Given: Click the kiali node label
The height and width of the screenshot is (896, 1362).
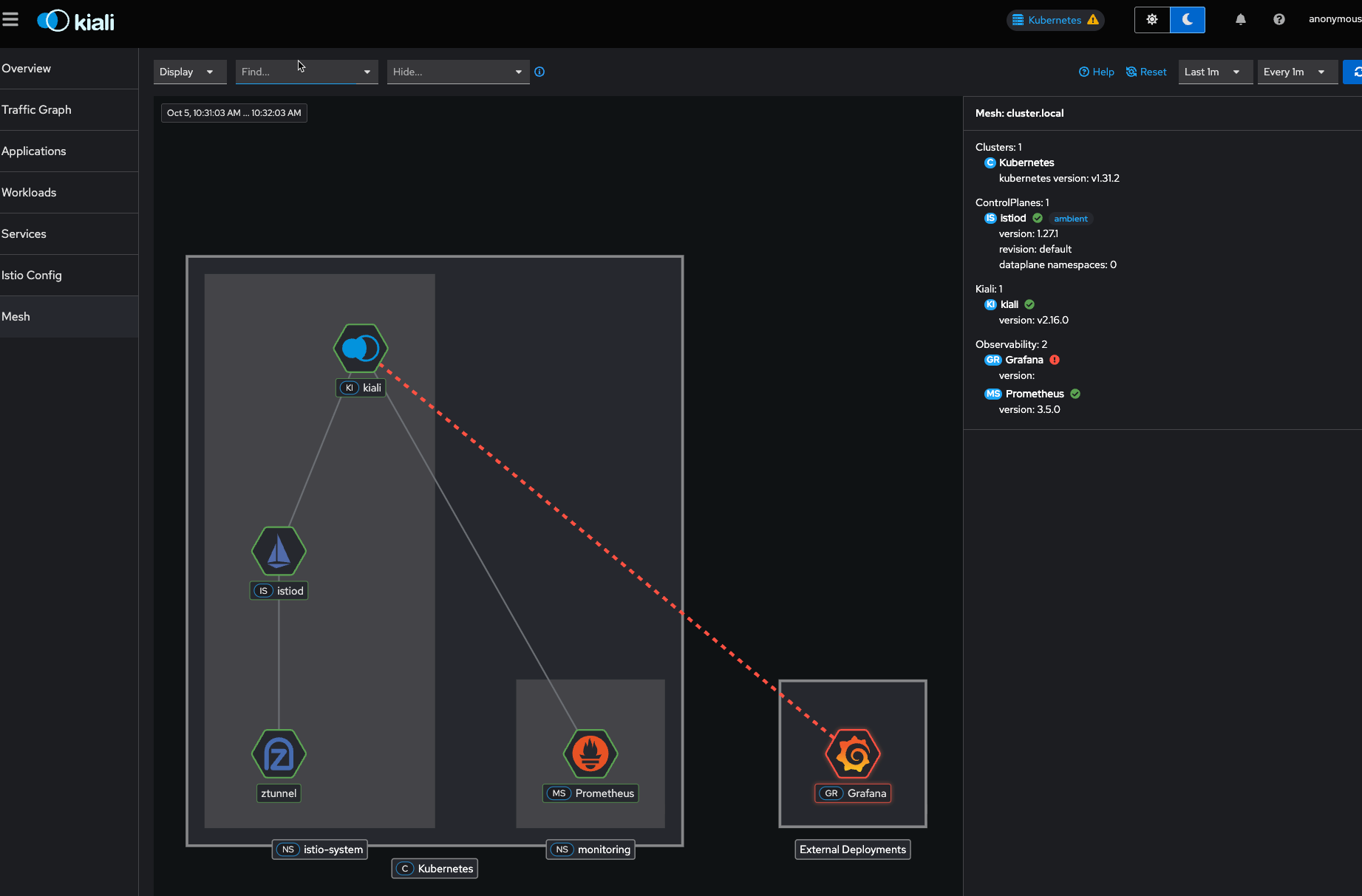Looking at the screenshot, I should pyautogui.click(x=361, y=388).
